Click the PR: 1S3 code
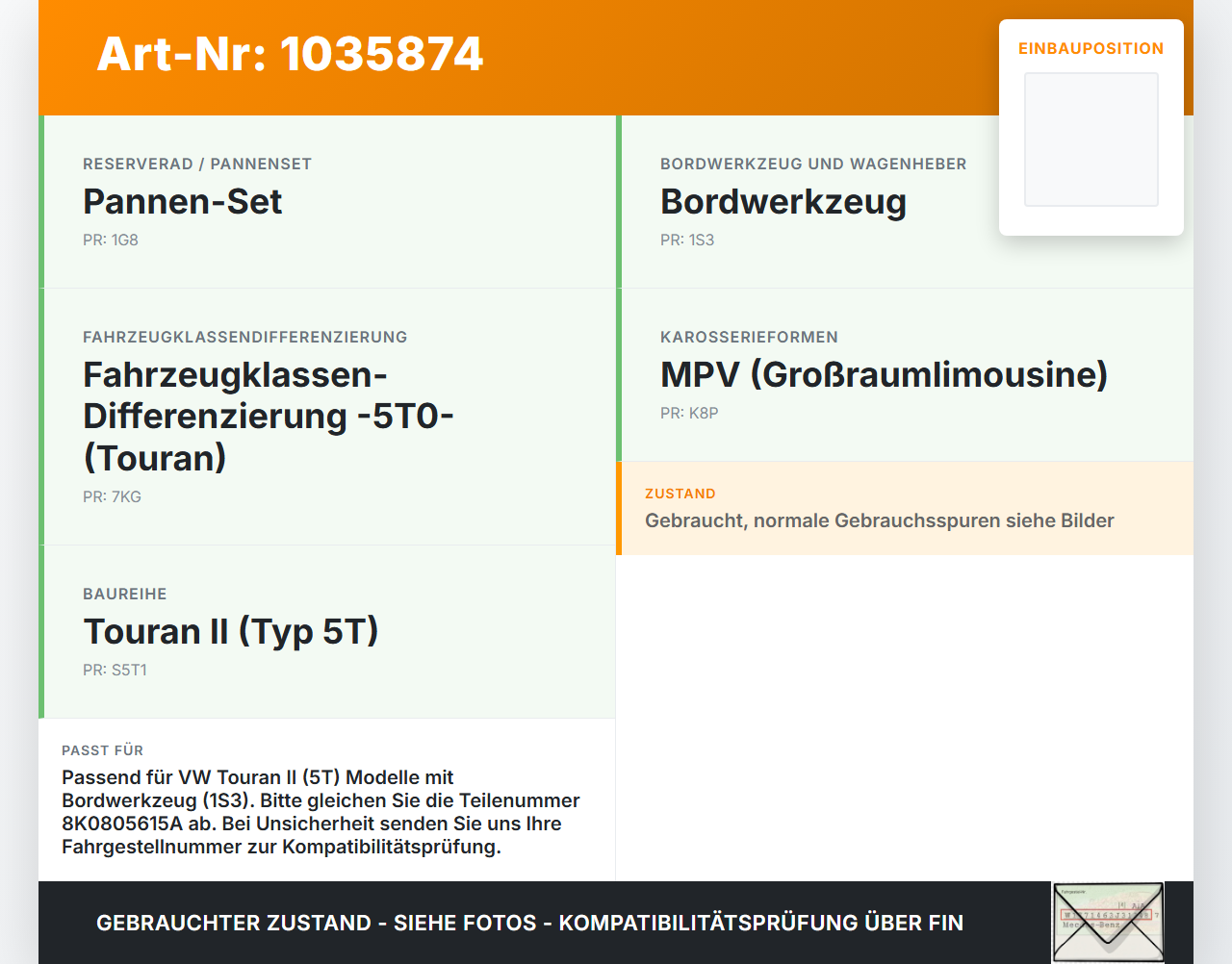Screen dimensions: 1232x964 (x=687, y=240)
